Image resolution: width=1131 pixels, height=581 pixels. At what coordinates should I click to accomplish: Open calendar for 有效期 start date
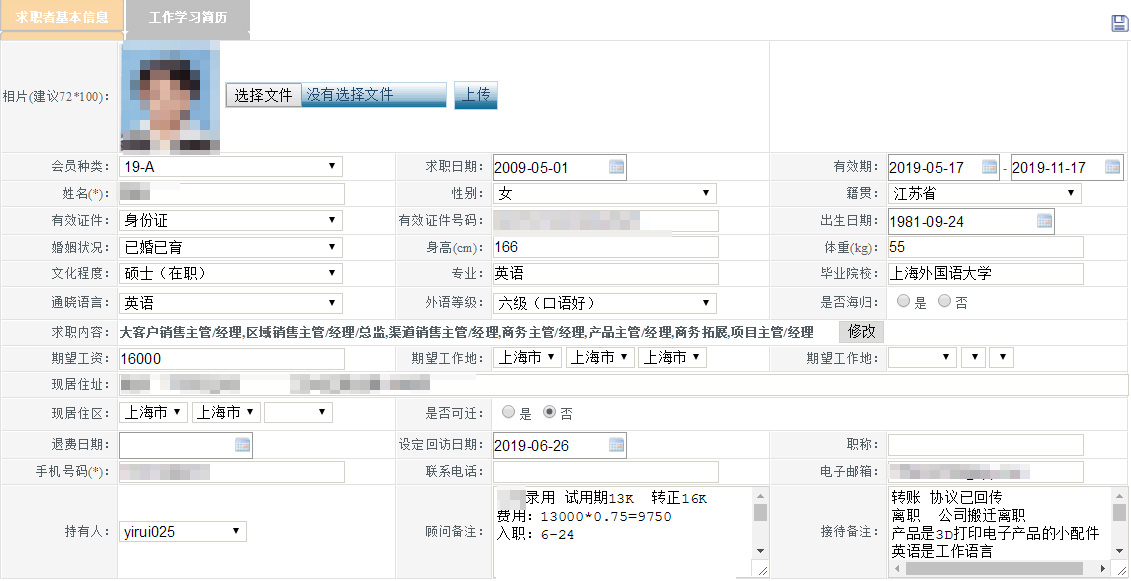[990, 167]
